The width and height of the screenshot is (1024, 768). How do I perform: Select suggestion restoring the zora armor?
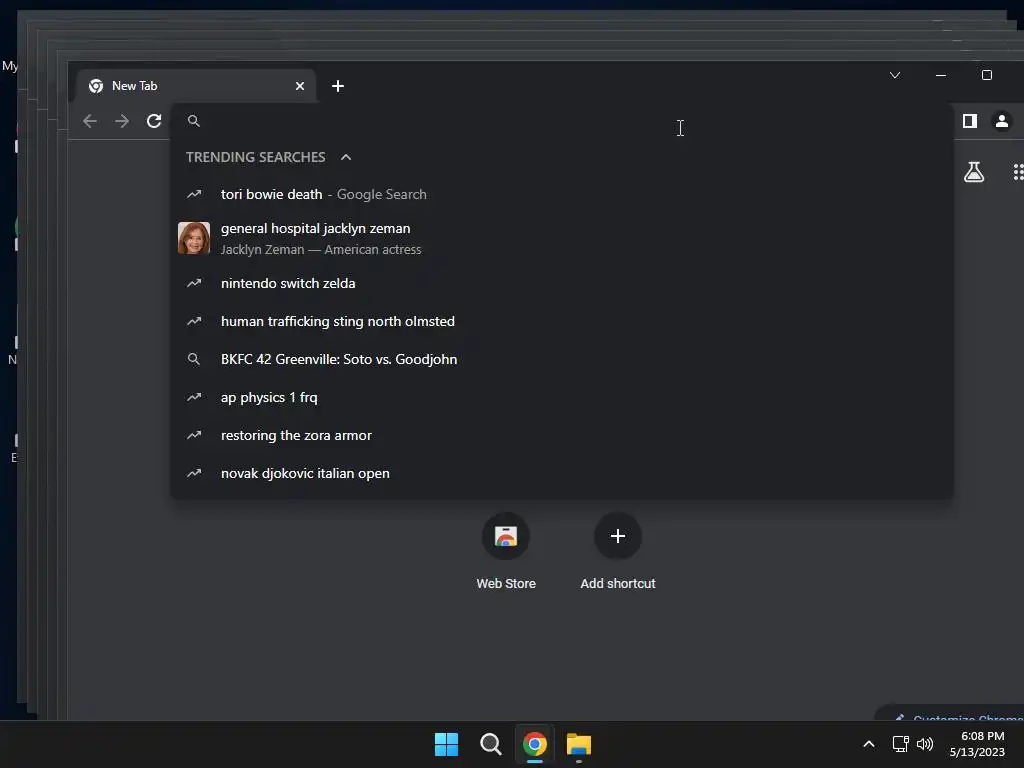tap(562, 435)
